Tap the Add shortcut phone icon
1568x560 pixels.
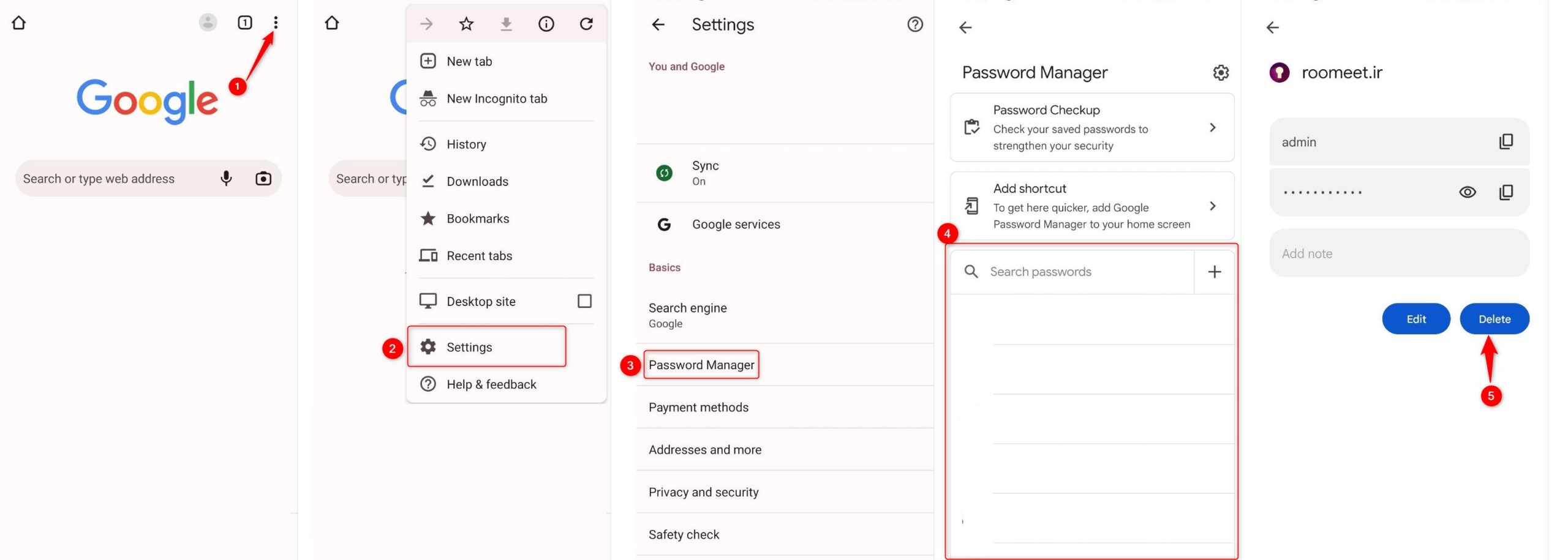972,206
